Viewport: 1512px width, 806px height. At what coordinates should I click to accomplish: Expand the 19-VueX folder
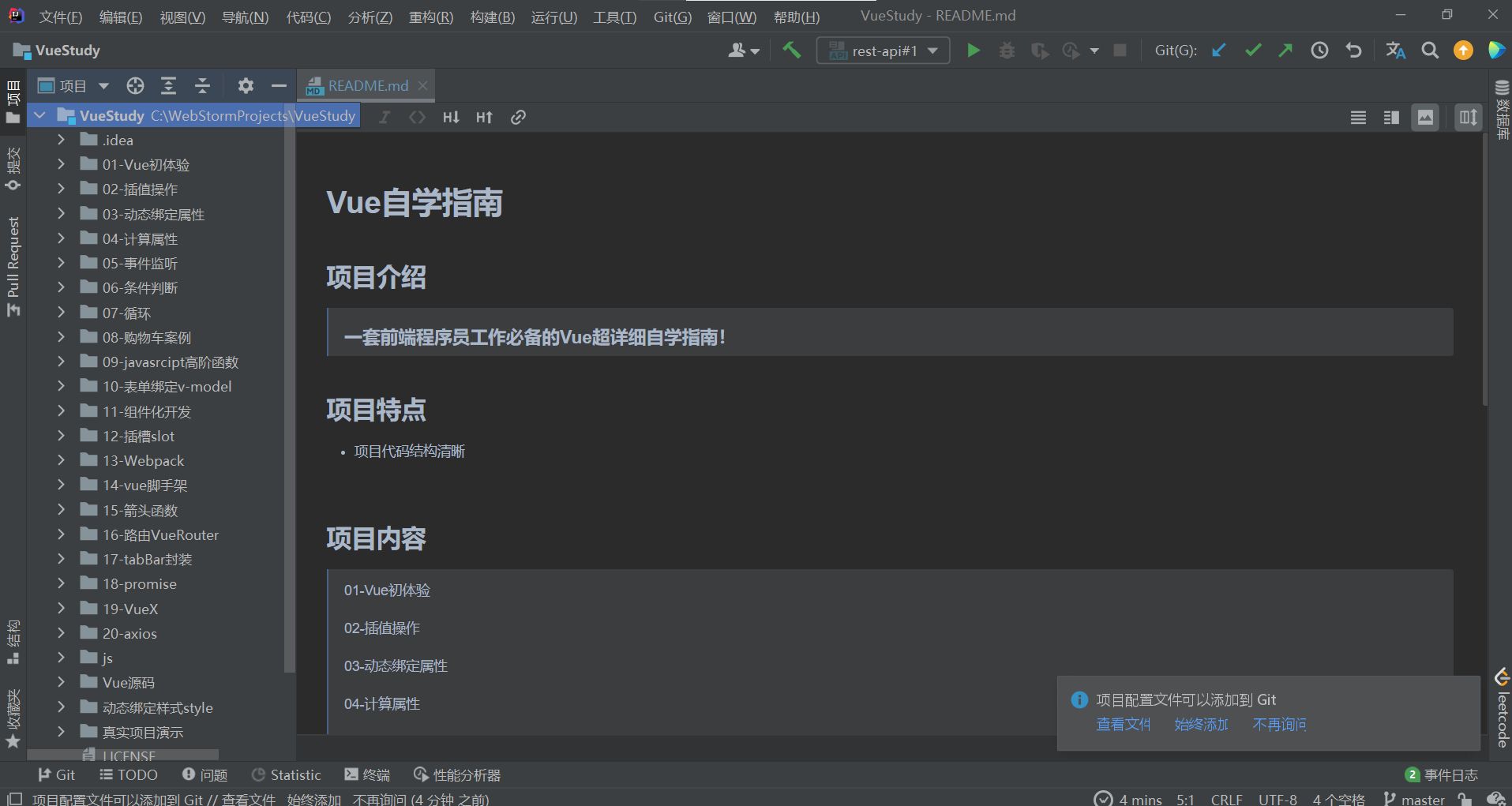click(x=61, y=609)
